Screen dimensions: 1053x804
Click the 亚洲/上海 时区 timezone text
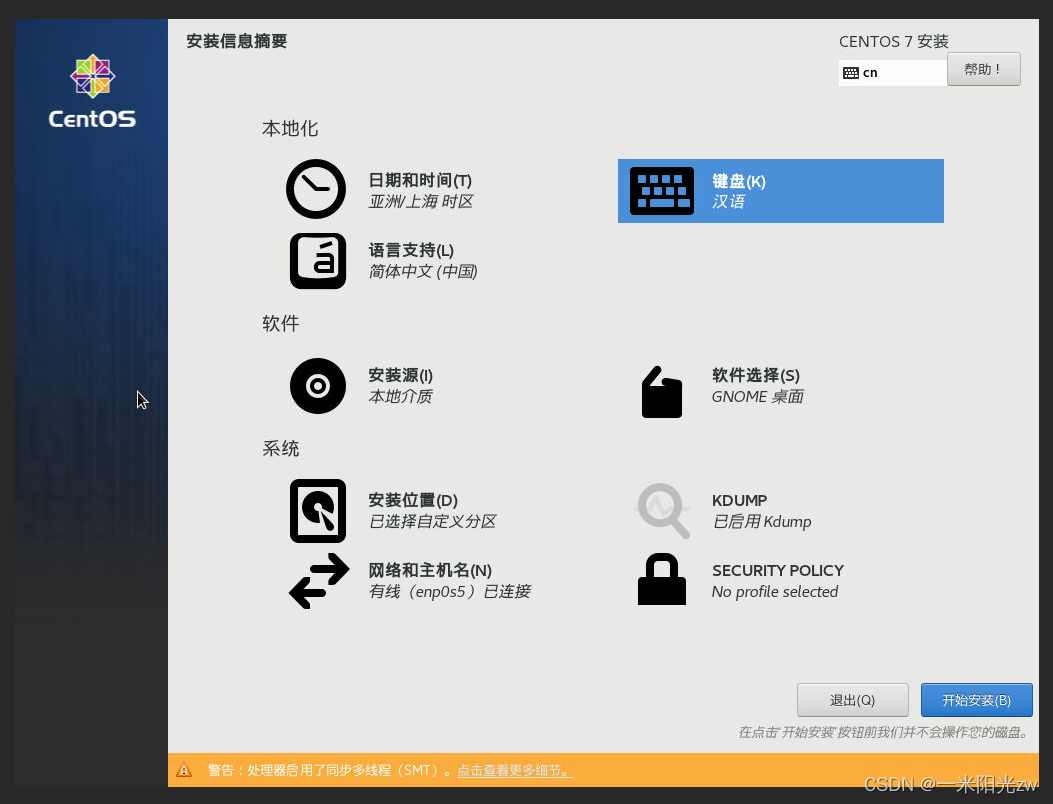coord(421,202)
